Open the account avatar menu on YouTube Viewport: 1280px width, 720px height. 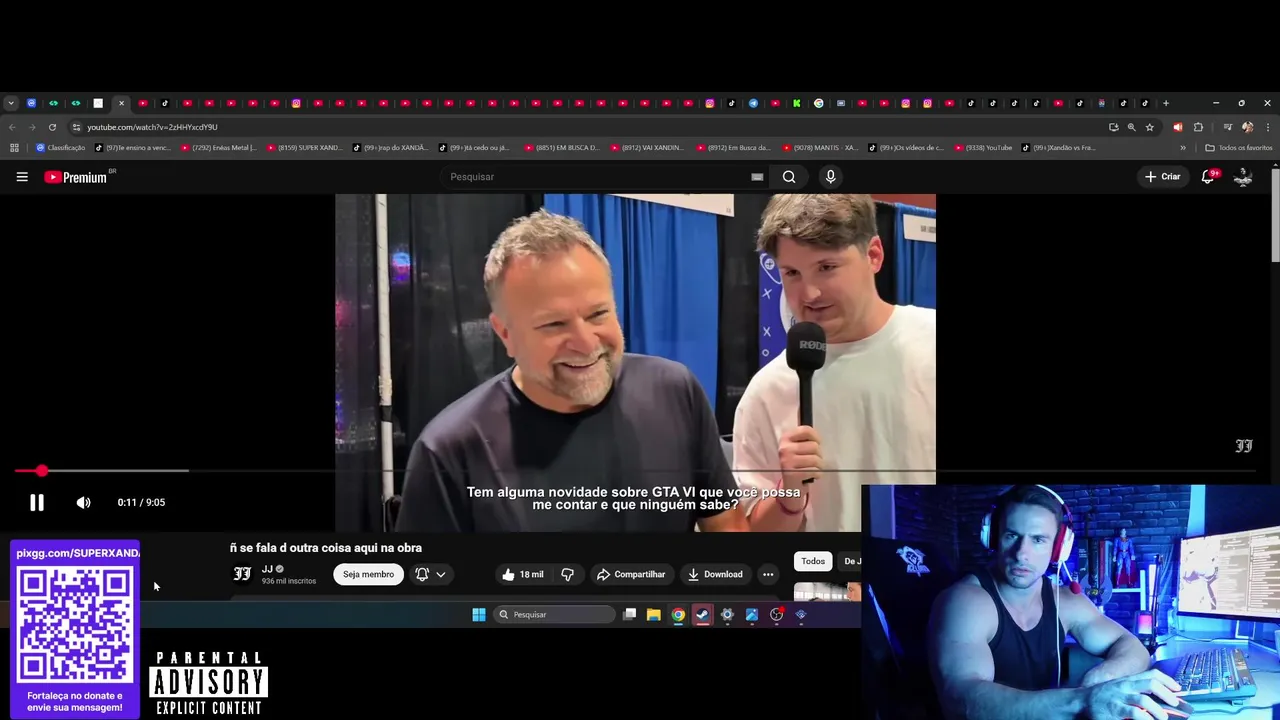point(1243,177)
